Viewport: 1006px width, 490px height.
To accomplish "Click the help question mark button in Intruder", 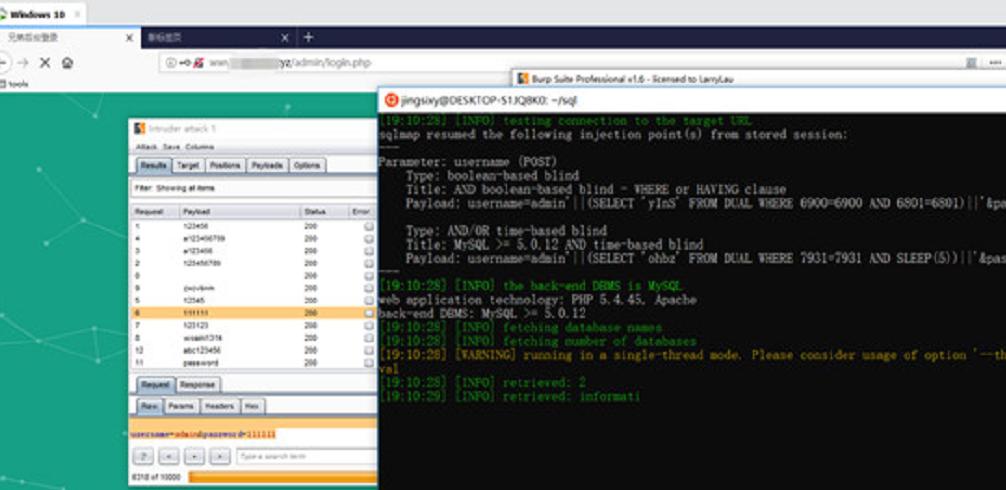I will (143, 457).
